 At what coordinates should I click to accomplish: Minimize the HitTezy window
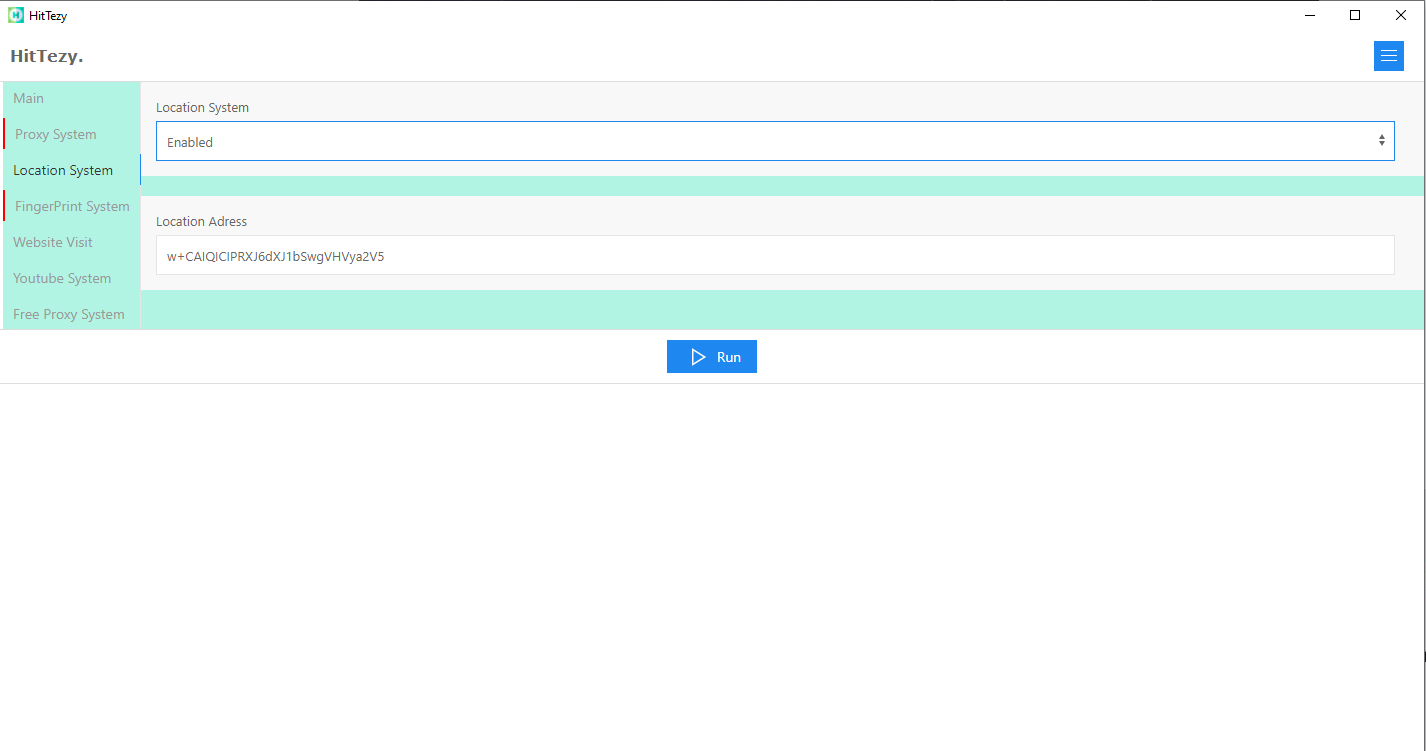pos(1309,15)
